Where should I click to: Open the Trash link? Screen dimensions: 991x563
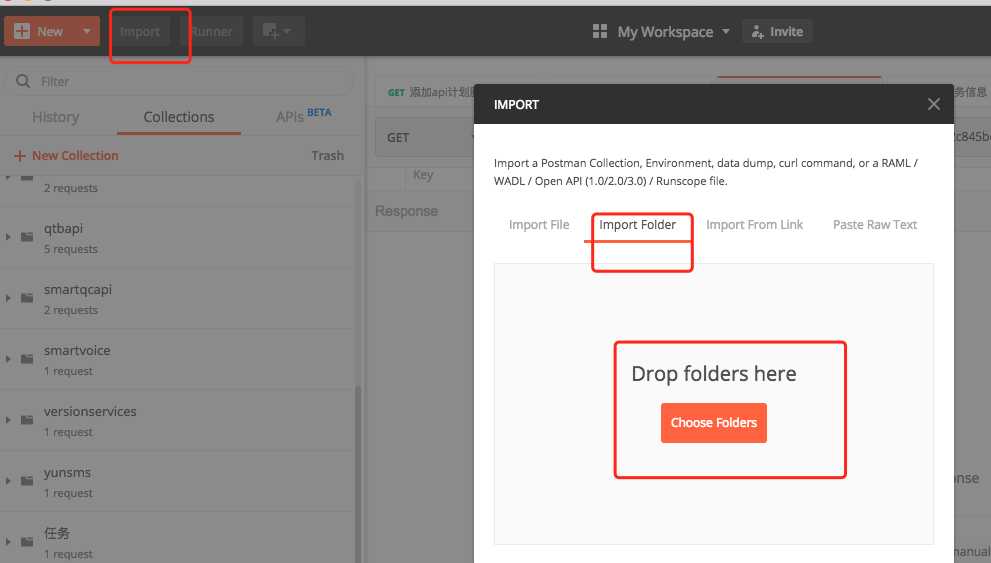coord(327,155)
